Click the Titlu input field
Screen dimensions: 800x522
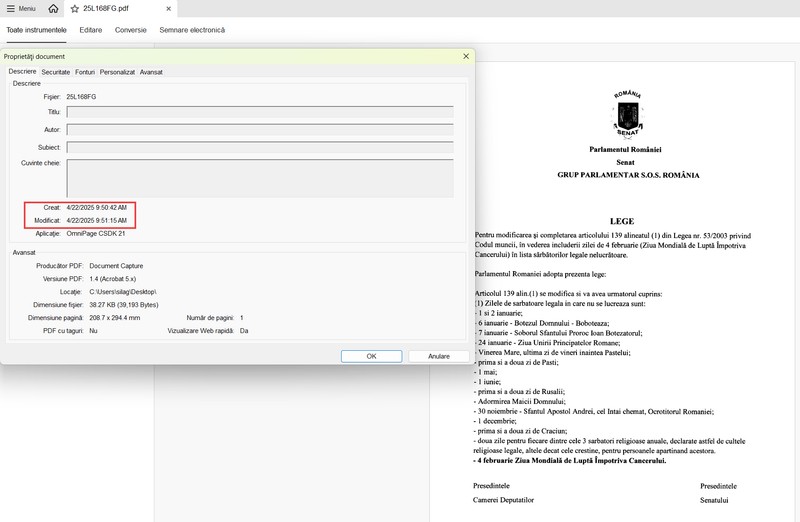point(260,112)
